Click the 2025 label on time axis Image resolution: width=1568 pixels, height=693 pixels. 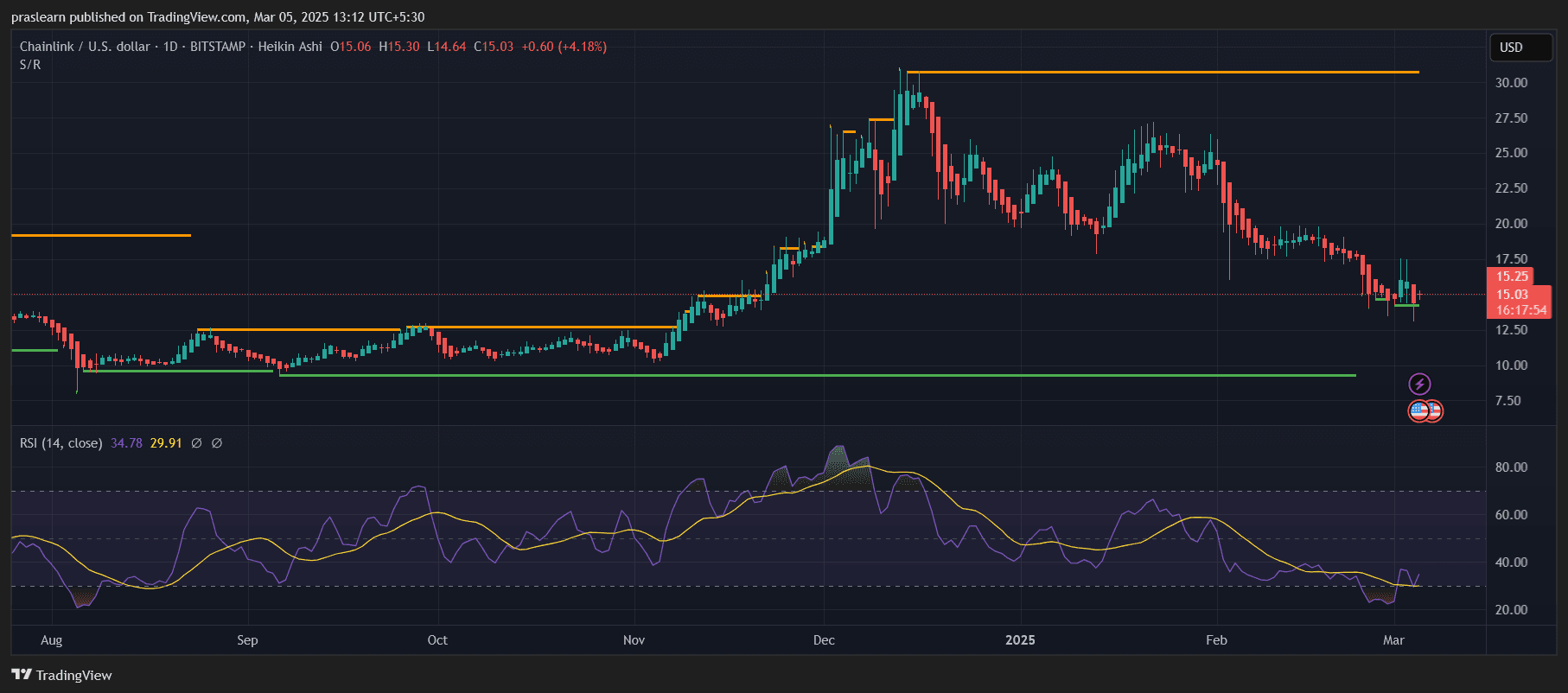coord(1020,640)
